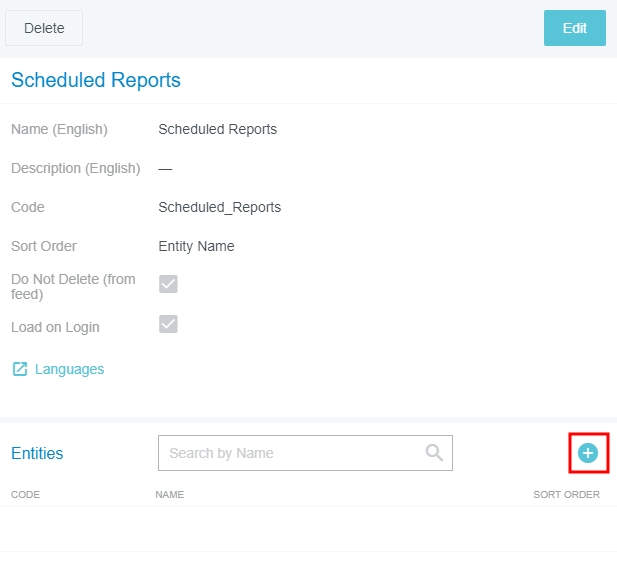This screenshot has width=617, height=563.
Task: Toggle the Load on Login checkbox
Action: (x=169, y=324)
